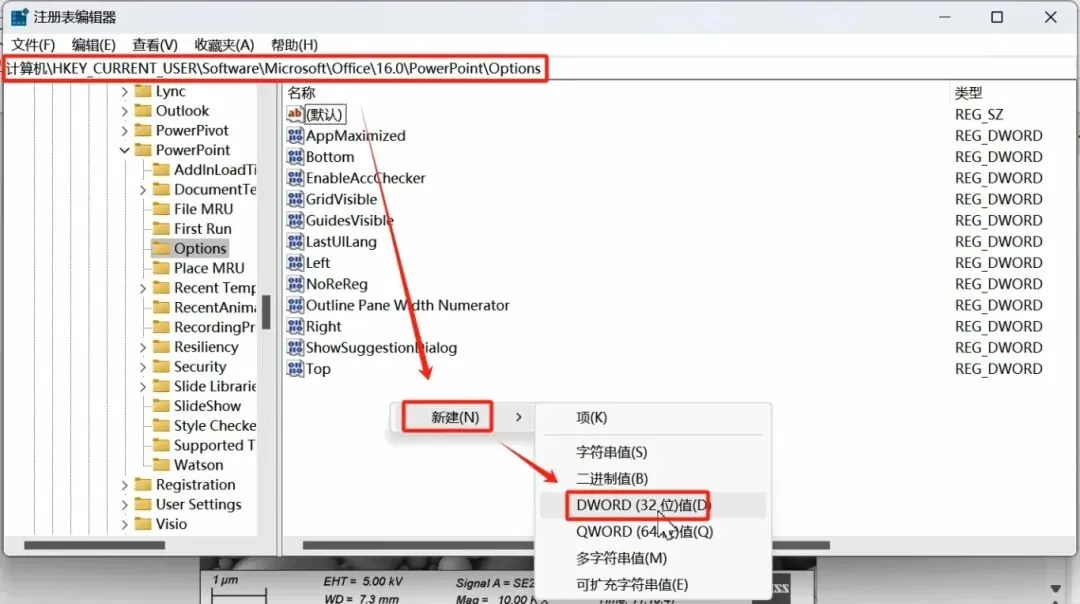Click the Bottom DWORD value icon

(295, 157)
